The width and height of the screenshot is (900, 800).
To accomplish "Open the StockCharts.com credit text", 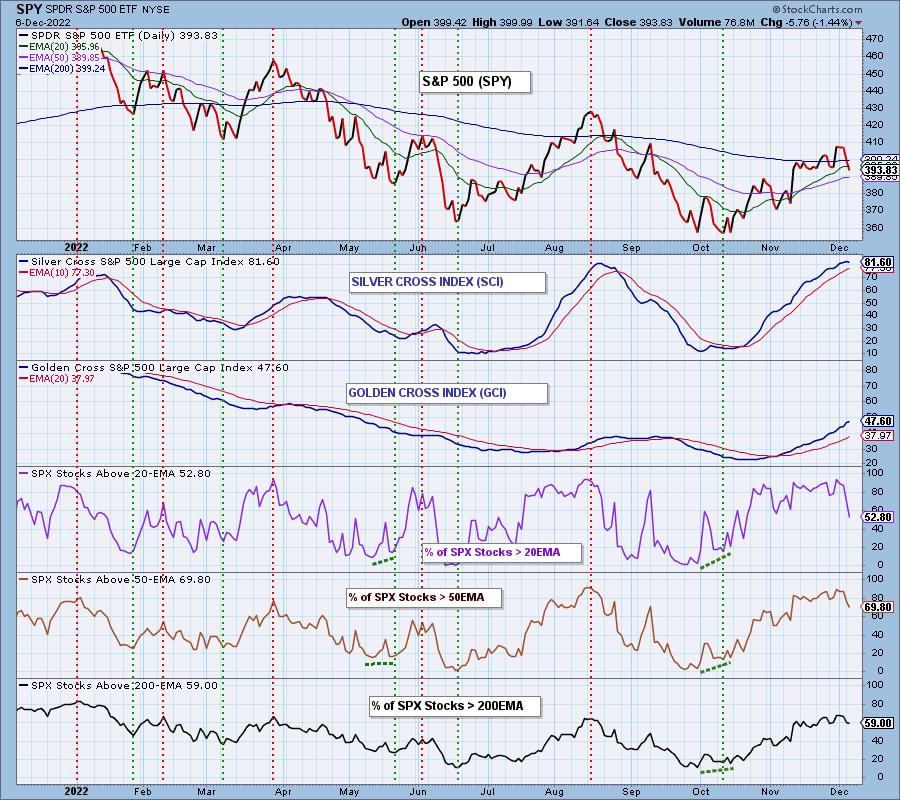I will (817, 9).
